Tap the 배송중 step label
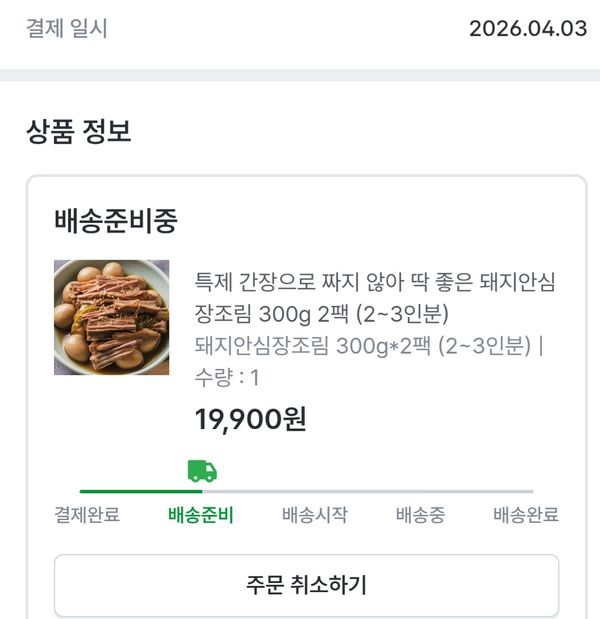 tap(420, 516)
